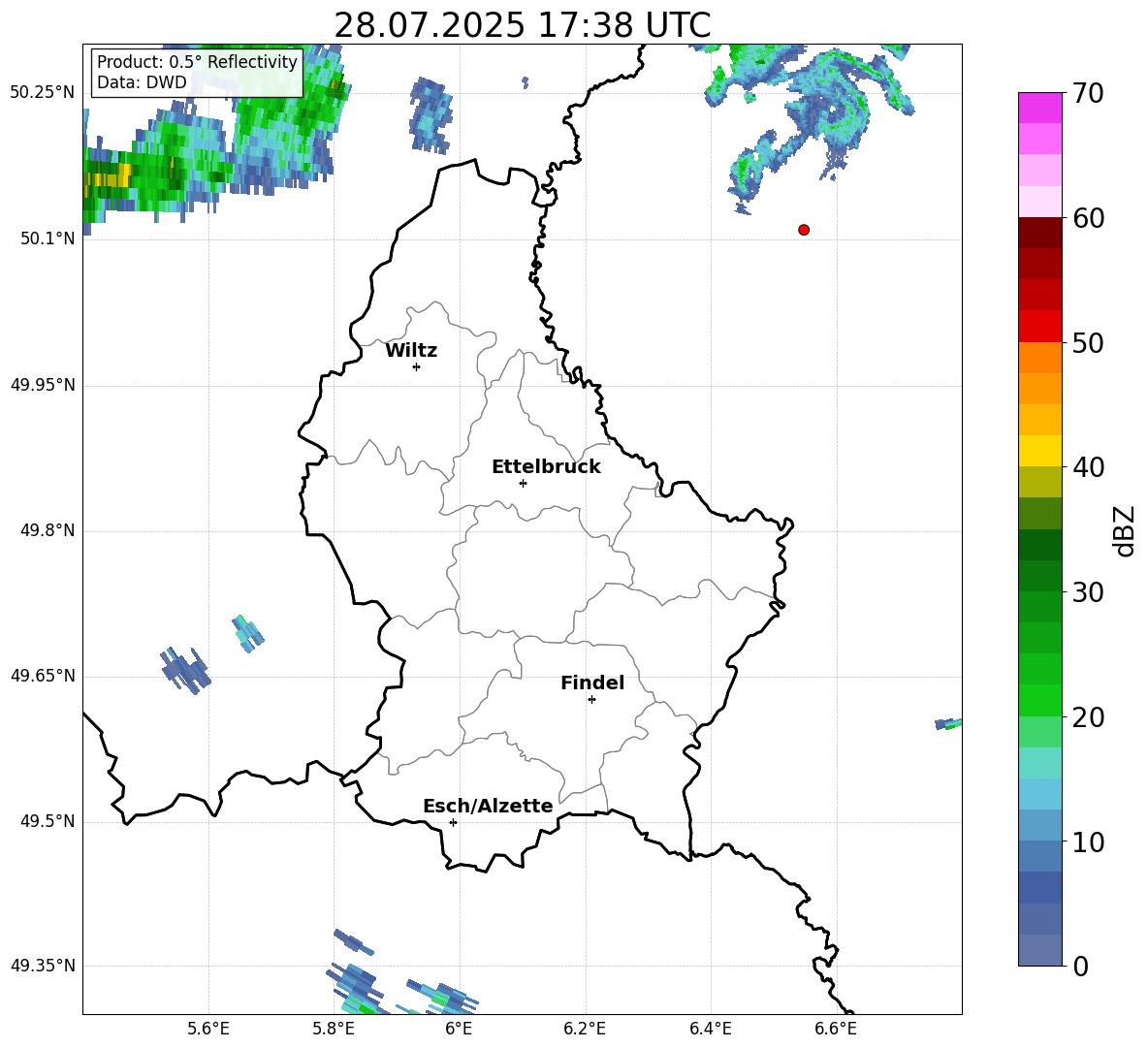This screenshot has height=1048, width=1148.
Task: Click the "Product: 0.5° Reflectivity" text
Action: [197, 61]
